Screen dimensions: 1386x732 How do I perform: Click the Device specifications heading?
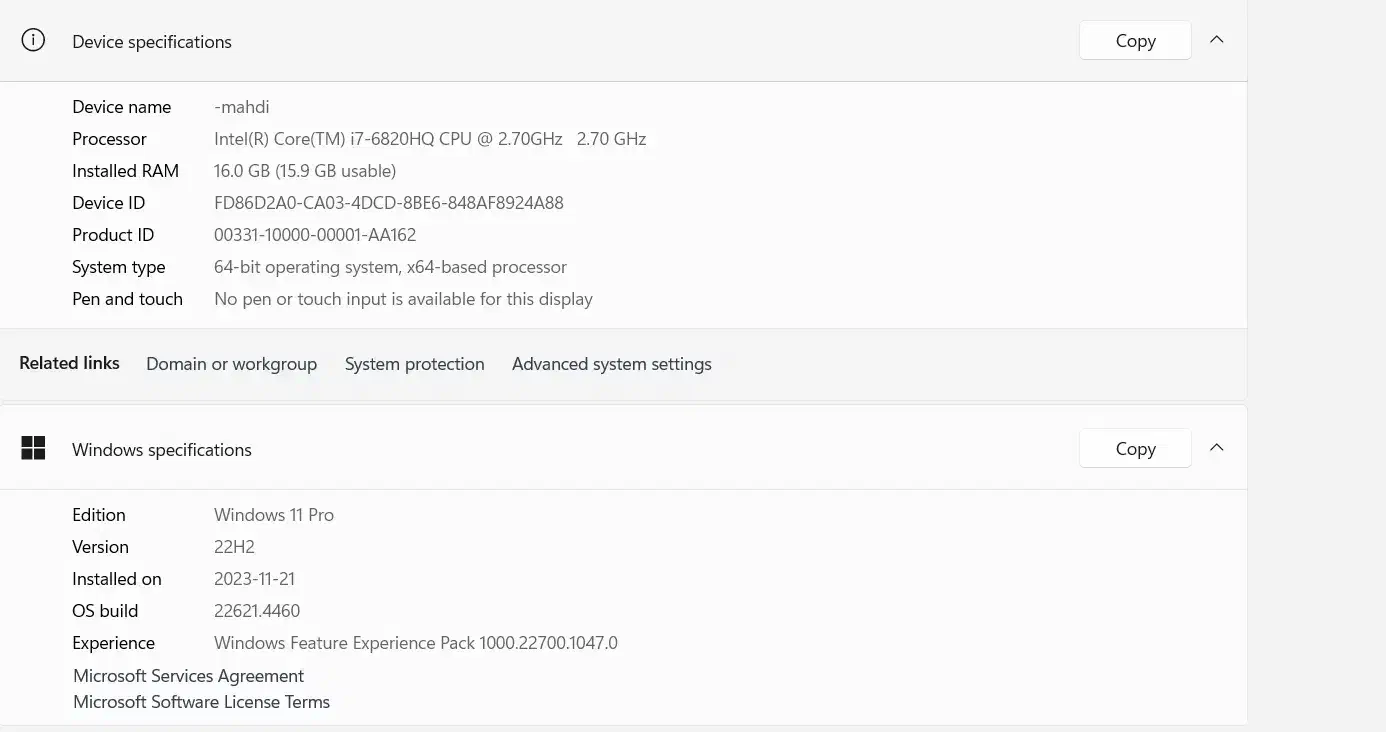152,42
